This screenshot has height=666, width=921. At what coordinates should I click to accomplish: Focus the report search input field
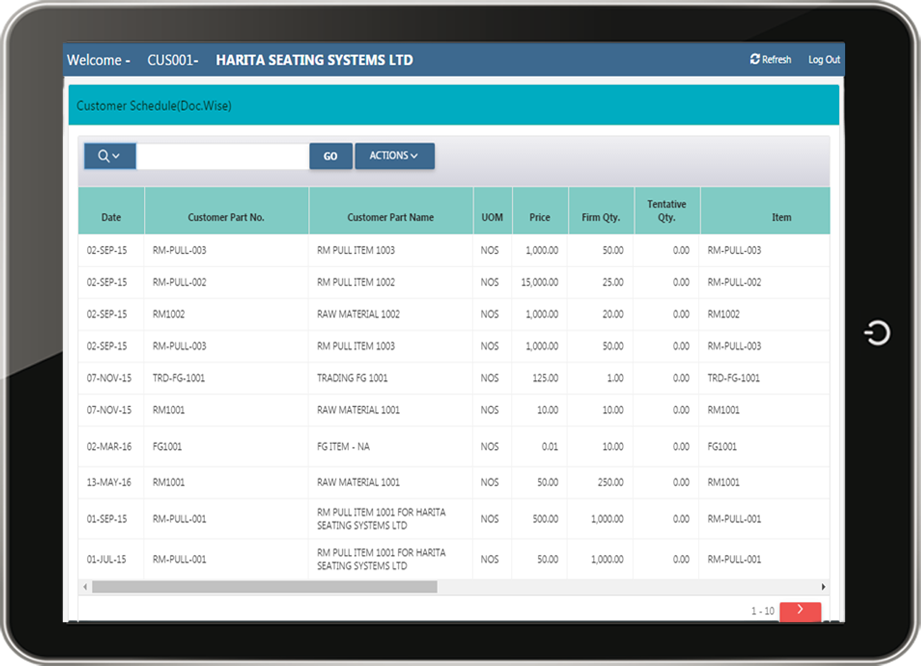pyautogui.click(x=223, y=156)
